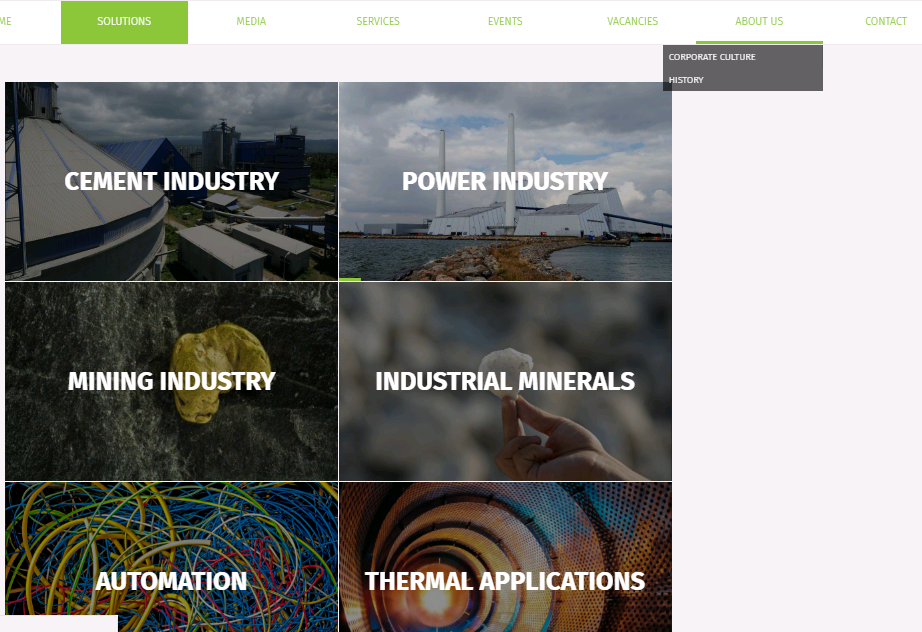This screenshot has width=922, height=632.
Task: Expand the About Us dropdown menu
Action: (x=759, y=22)
